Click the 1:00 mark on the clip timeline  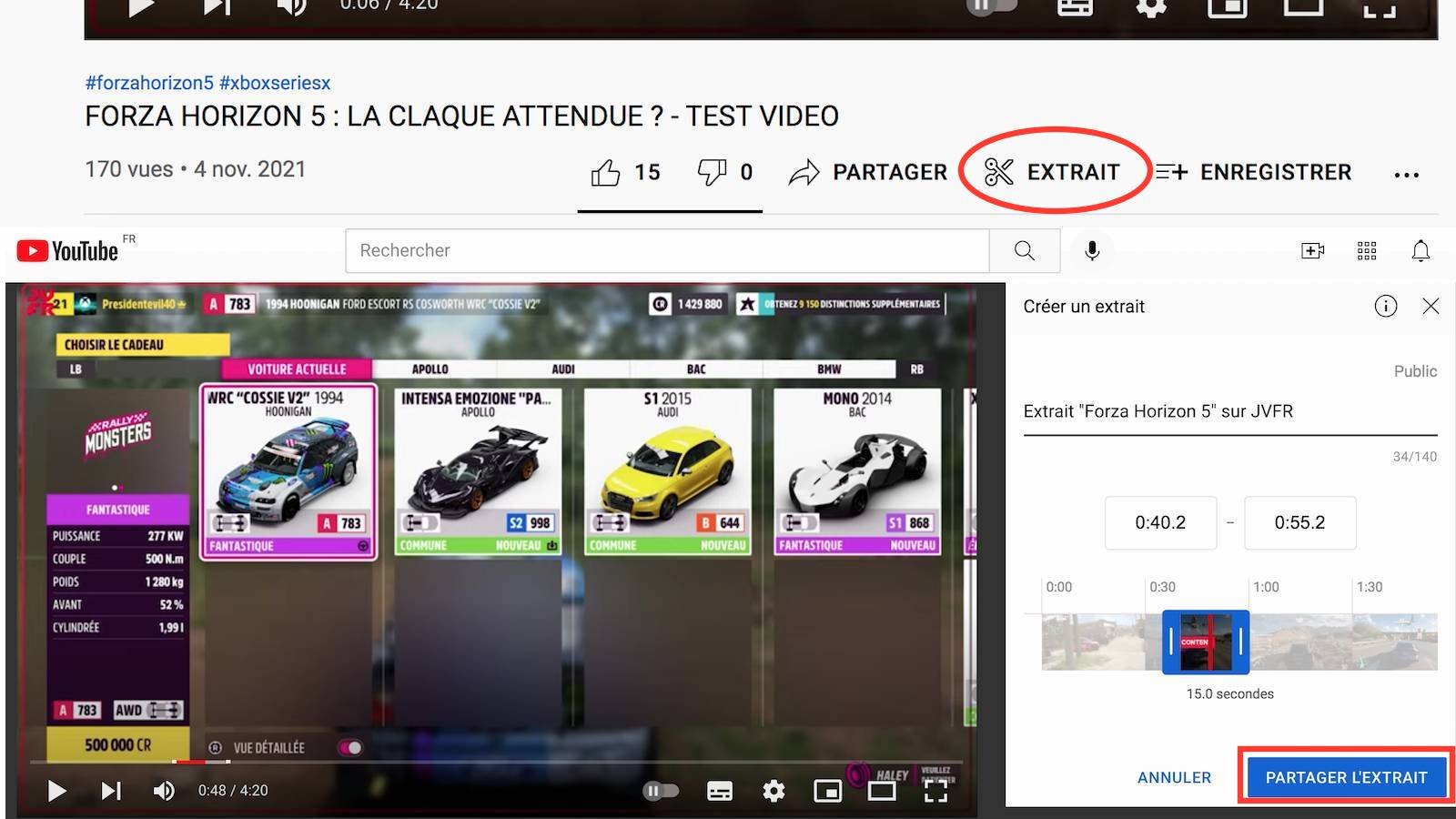click(x=1266, y=587)
